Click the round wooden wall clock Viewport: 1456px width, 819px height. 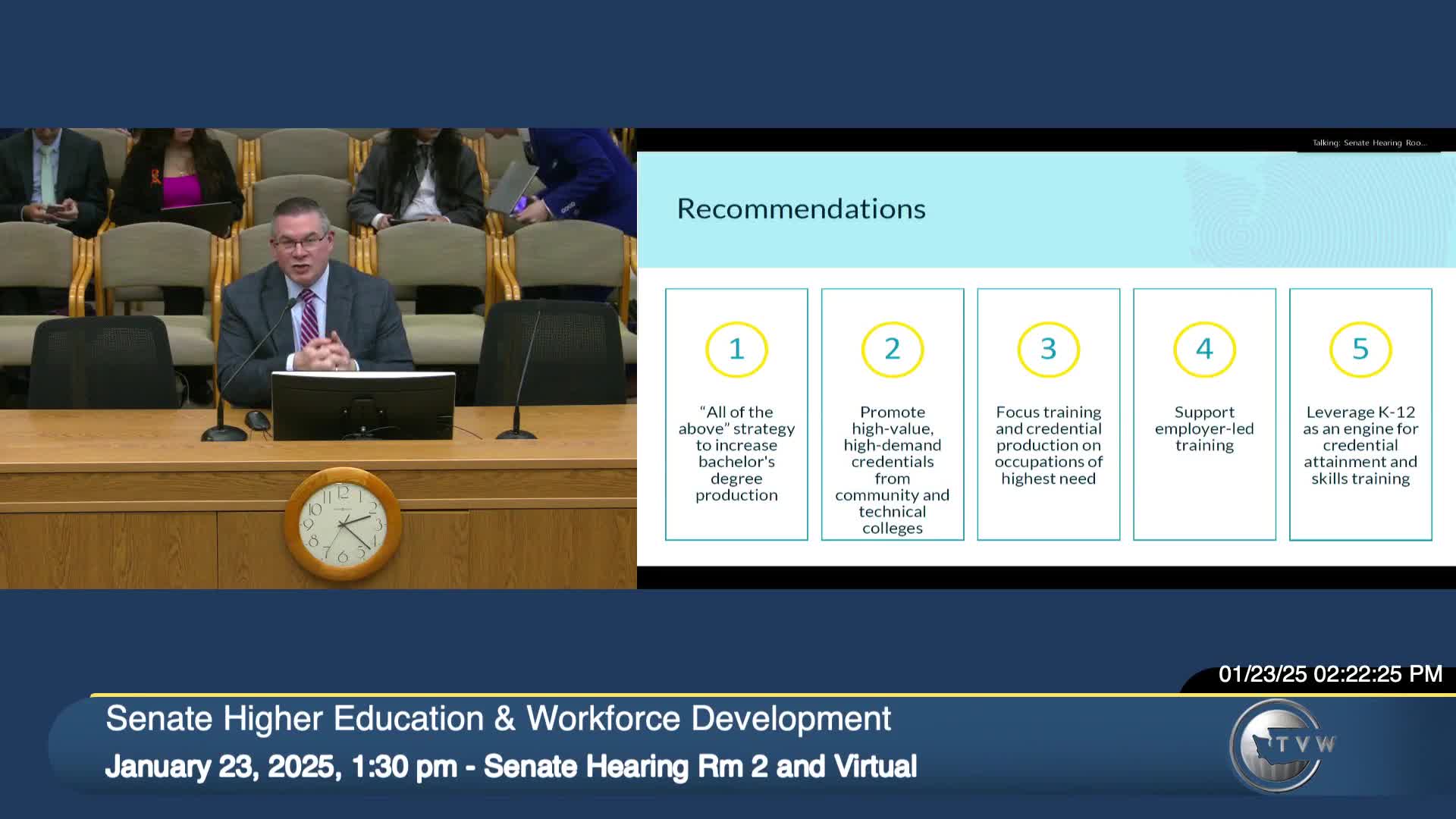[343, 524]
